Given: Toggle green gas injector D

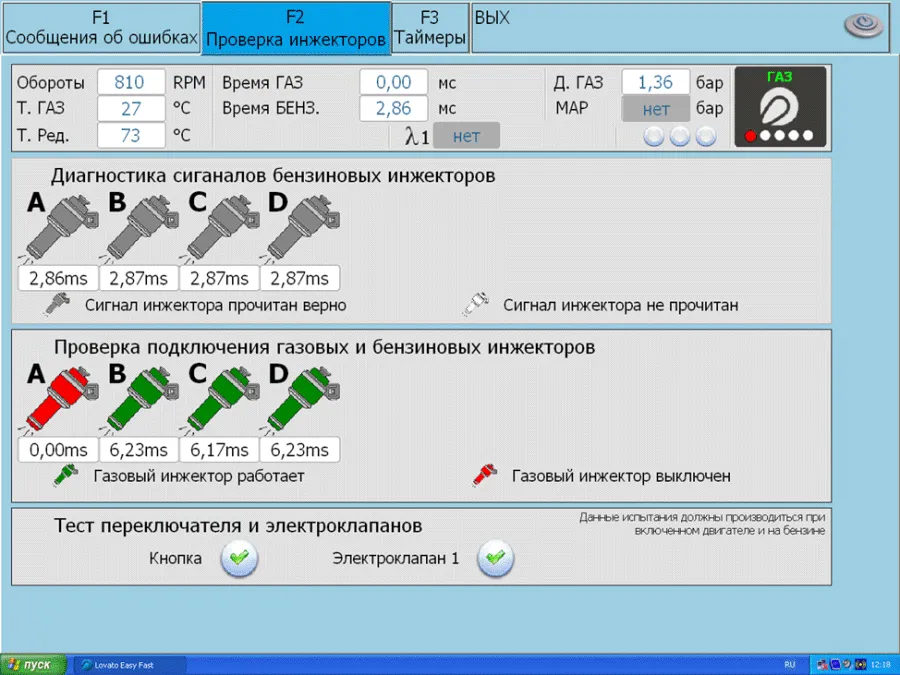Looking at the screenshot, I should pos(302,399).
